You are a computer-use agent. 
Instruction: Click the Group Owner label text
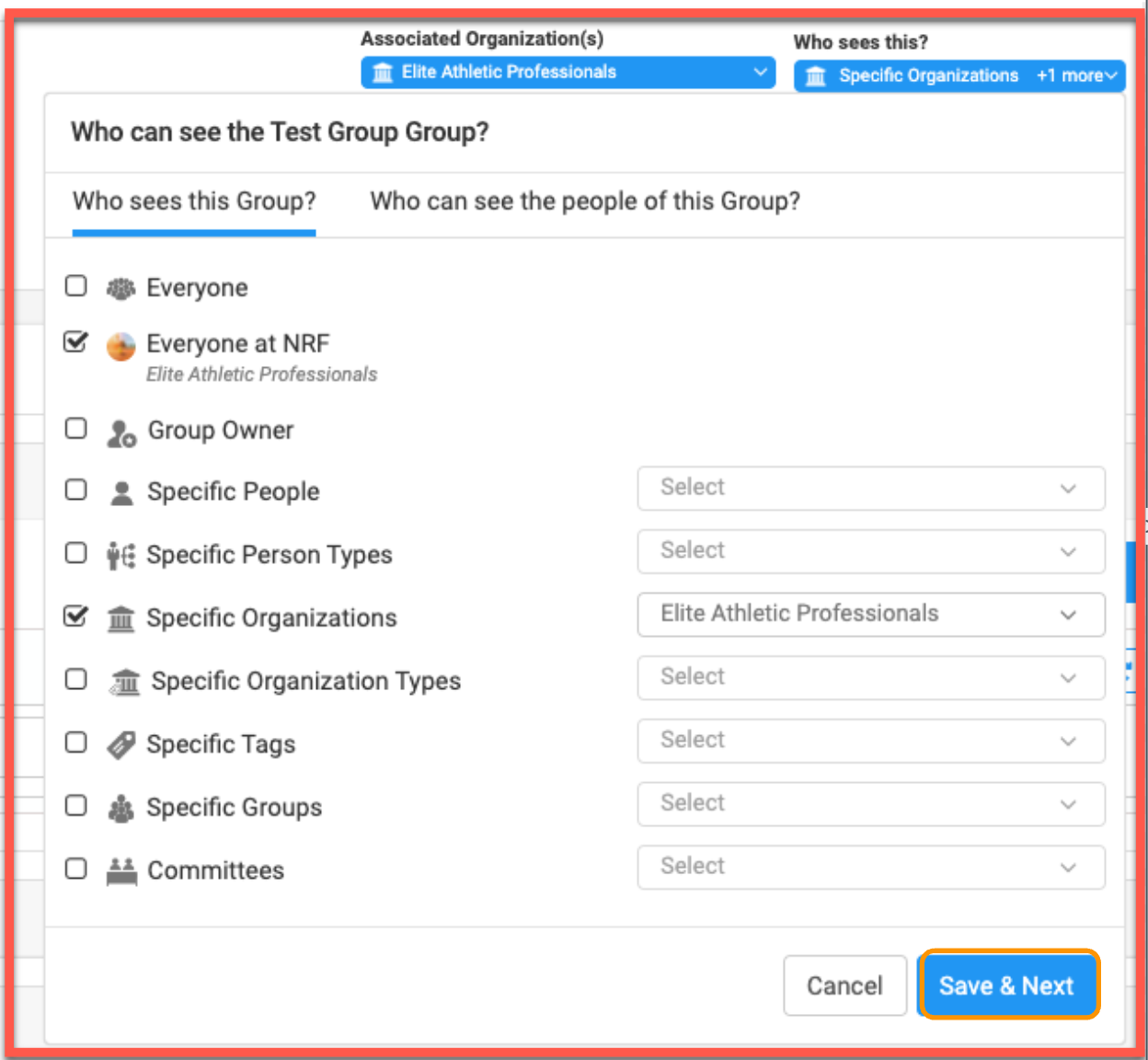click(221, 431)
